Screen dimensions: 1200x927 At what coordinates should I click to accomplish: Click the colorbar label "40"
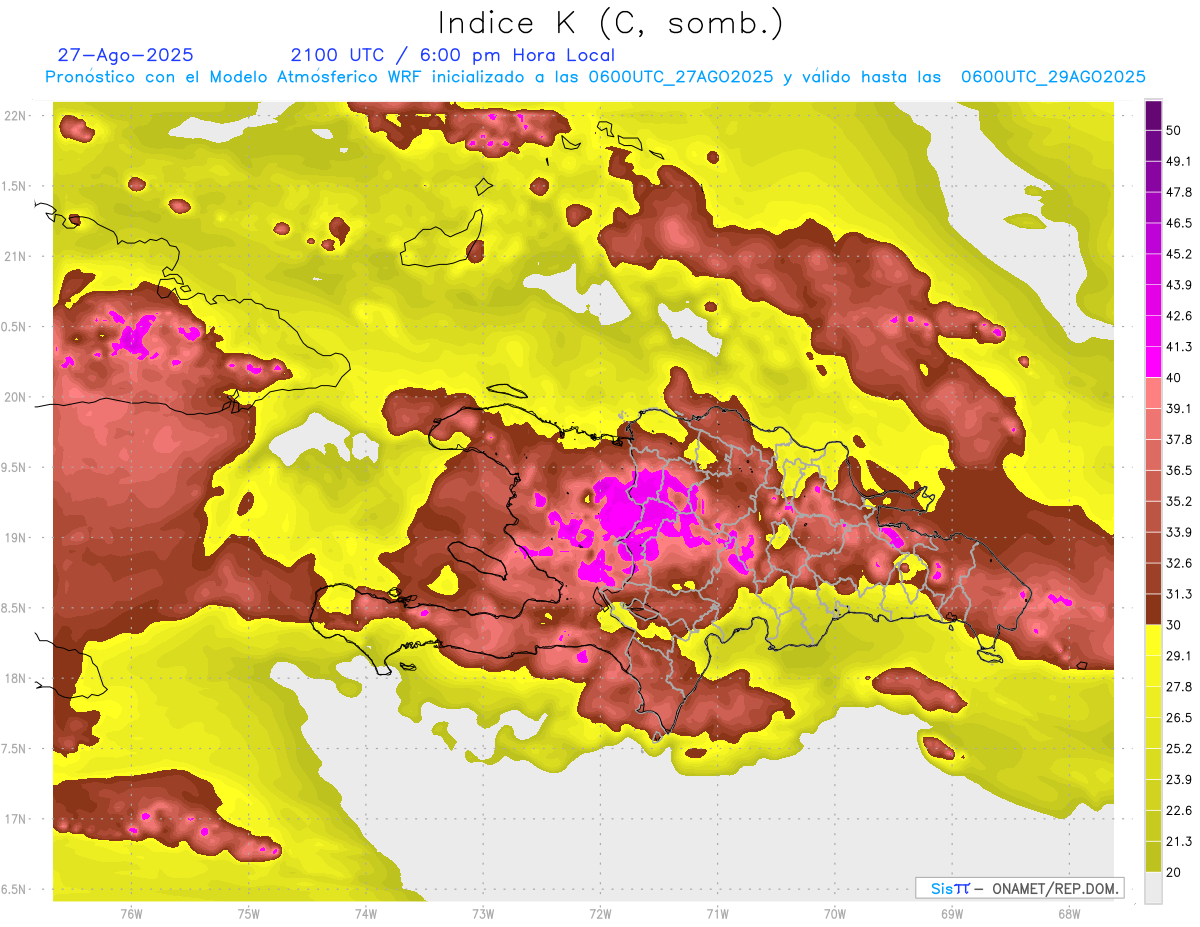click(1175, 378)
